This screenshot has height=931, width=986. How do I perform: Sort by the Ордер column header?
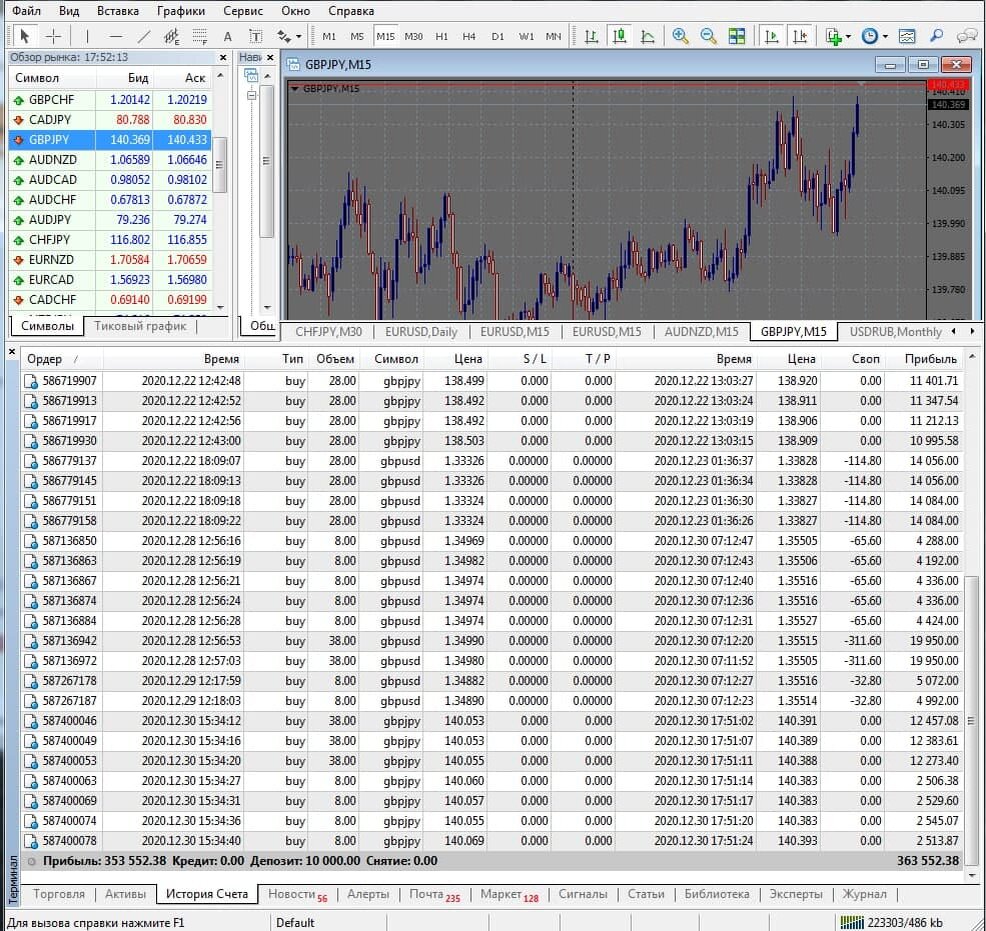(45, 359)
